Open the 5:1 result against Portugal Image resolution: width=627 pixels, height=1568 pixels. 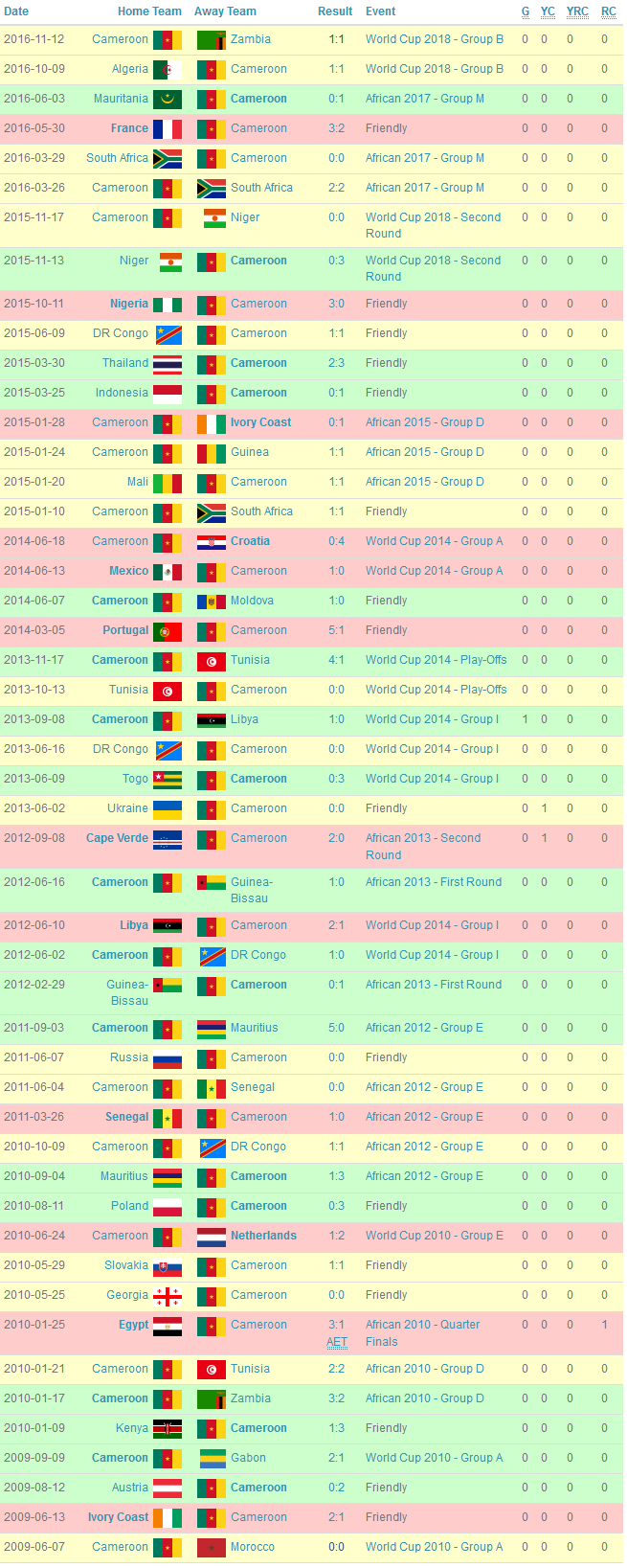tap(336, 631)
